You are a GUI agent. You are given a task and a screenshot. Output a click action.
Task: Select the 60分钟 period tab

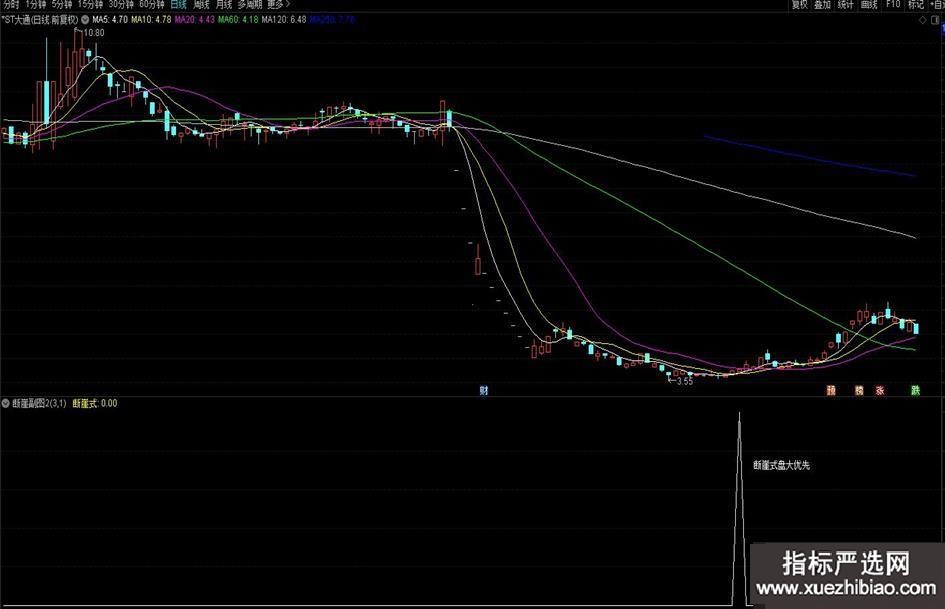[152, 4]
